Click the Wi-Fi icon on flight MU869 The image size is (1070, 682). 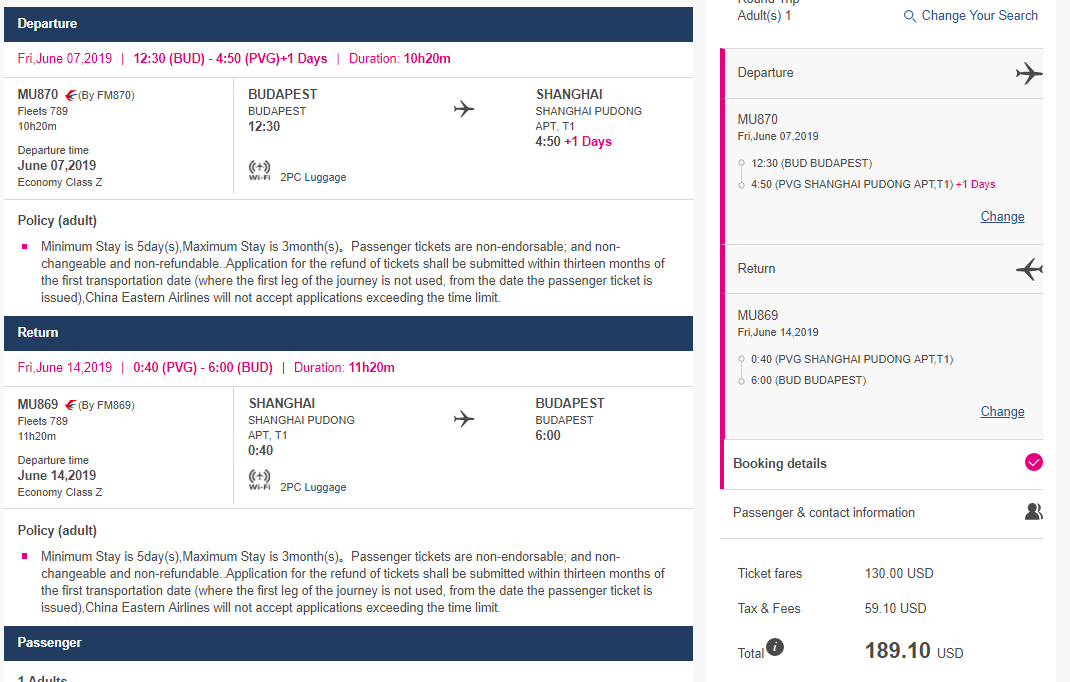coord(259,481)
